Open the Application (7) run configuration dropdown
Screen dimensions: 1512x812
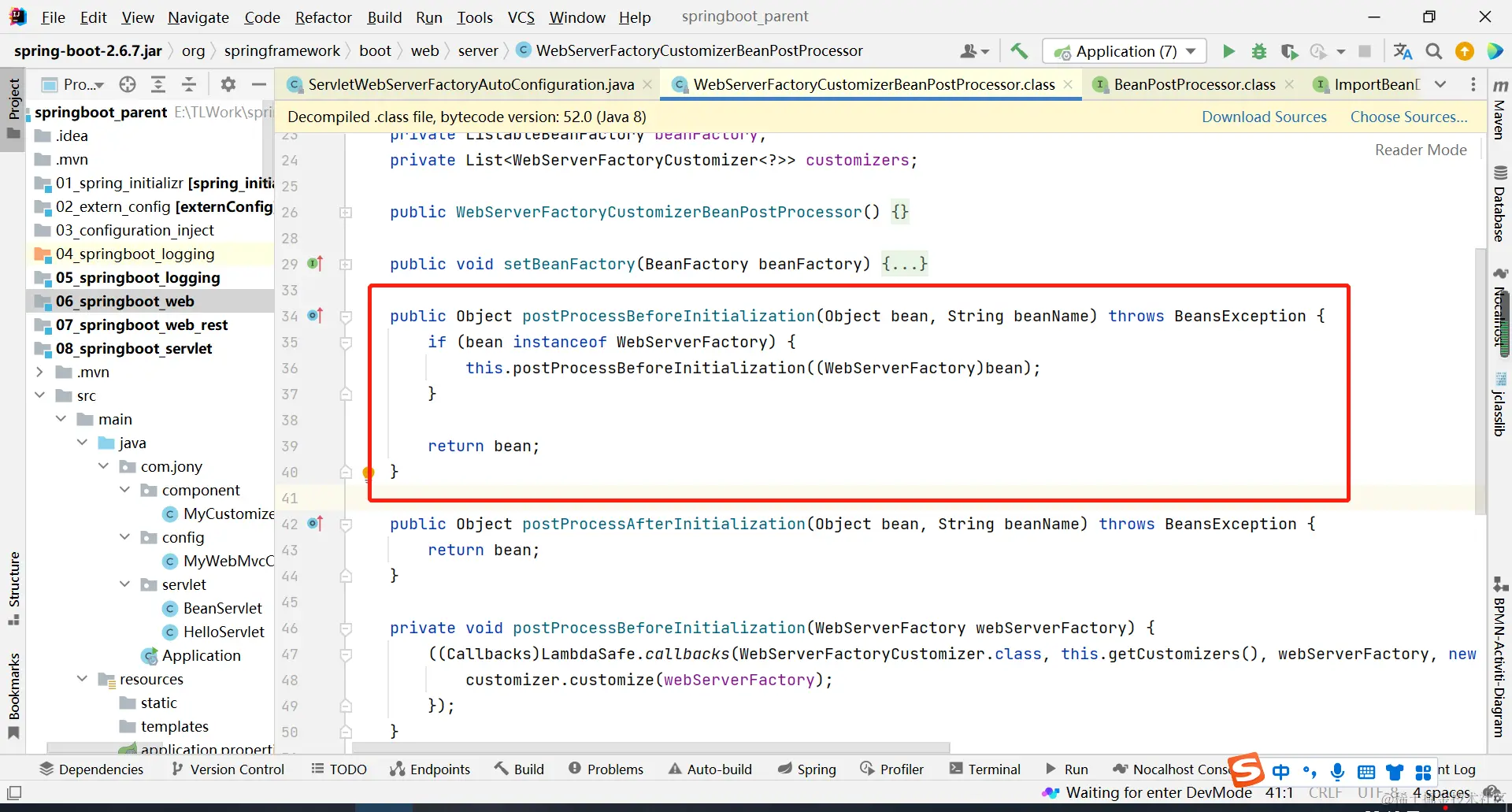click(x=1124, y=51)
